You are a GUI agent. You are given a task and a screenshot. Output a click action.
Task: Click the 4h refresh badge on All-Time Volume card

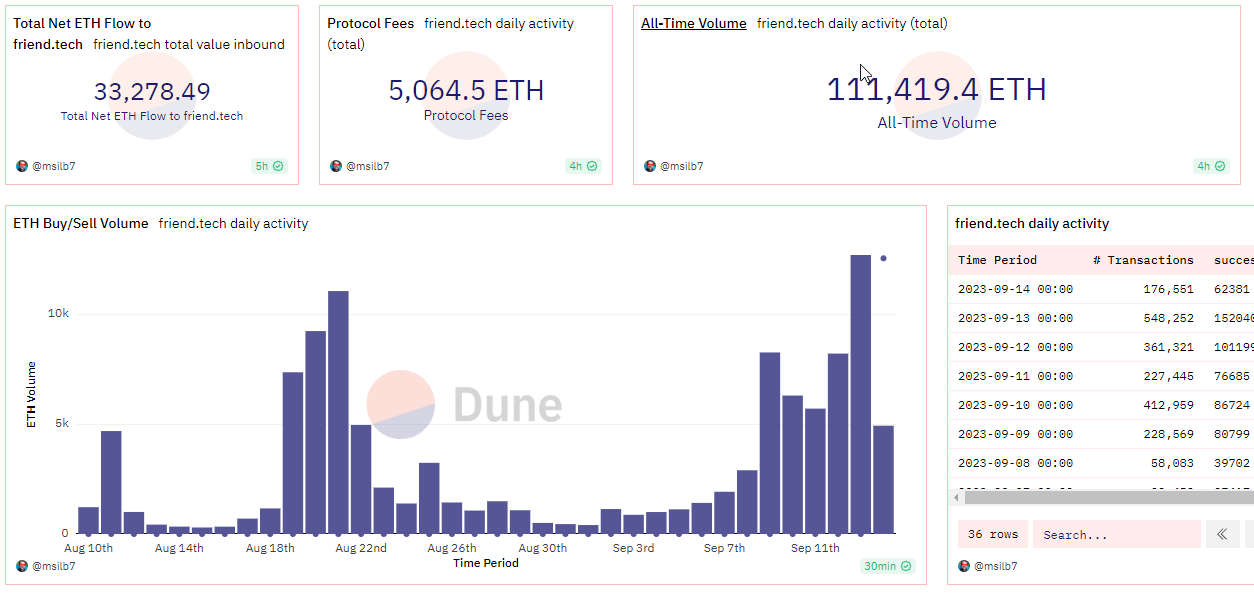(1211, 166)
